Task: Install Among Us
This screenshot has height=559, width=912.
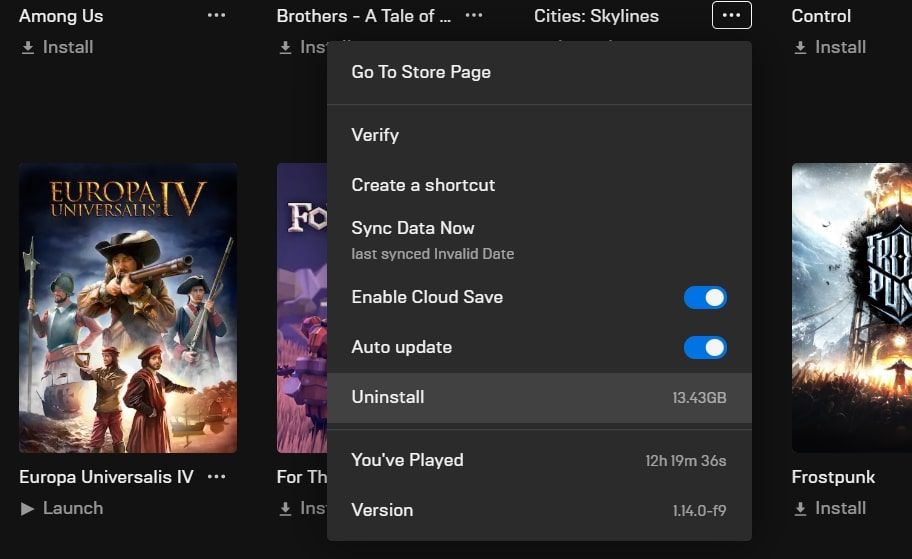Action: tap(57, 47)
